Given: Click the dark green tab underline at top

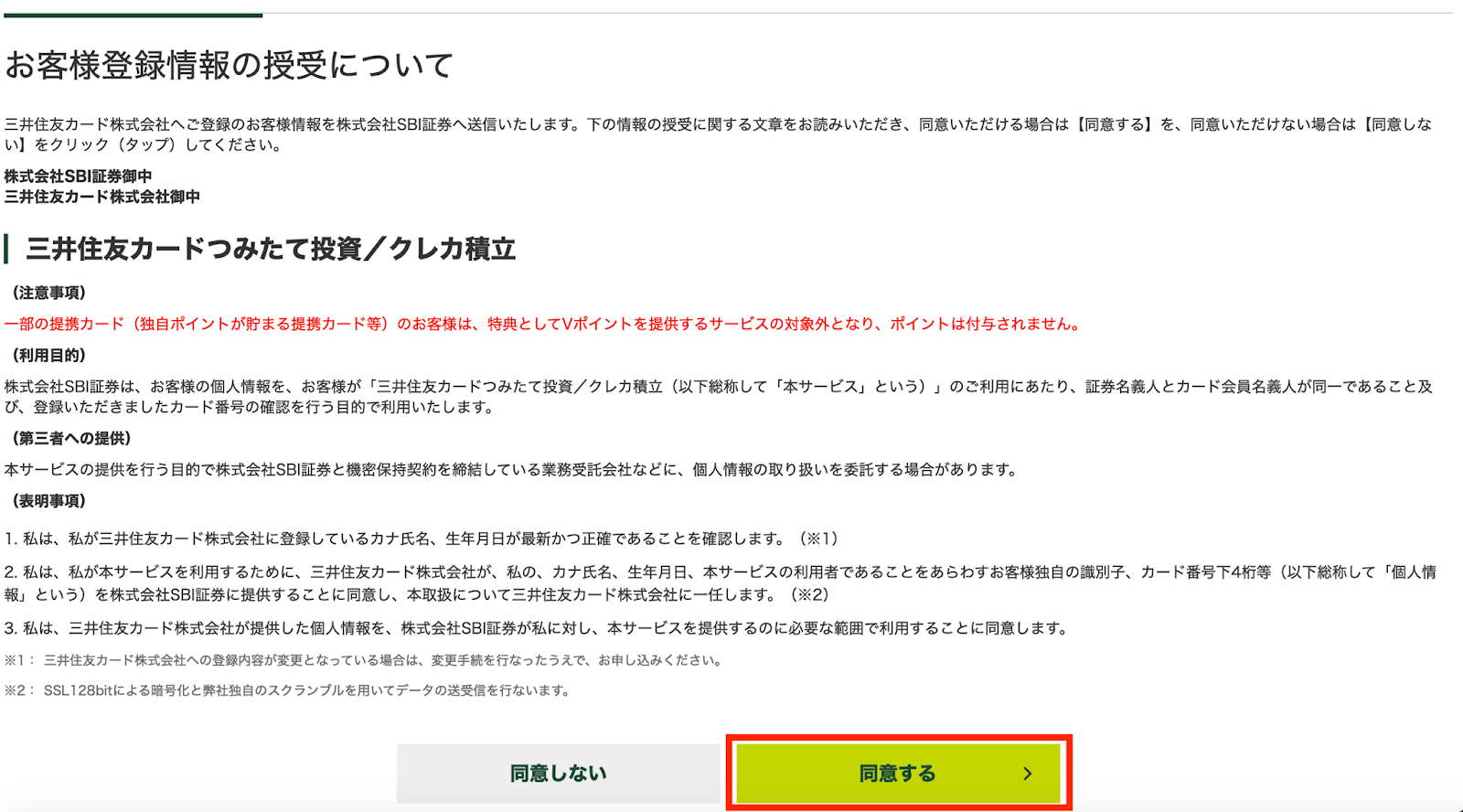Looking at the screenshot, I should [132, 15].
